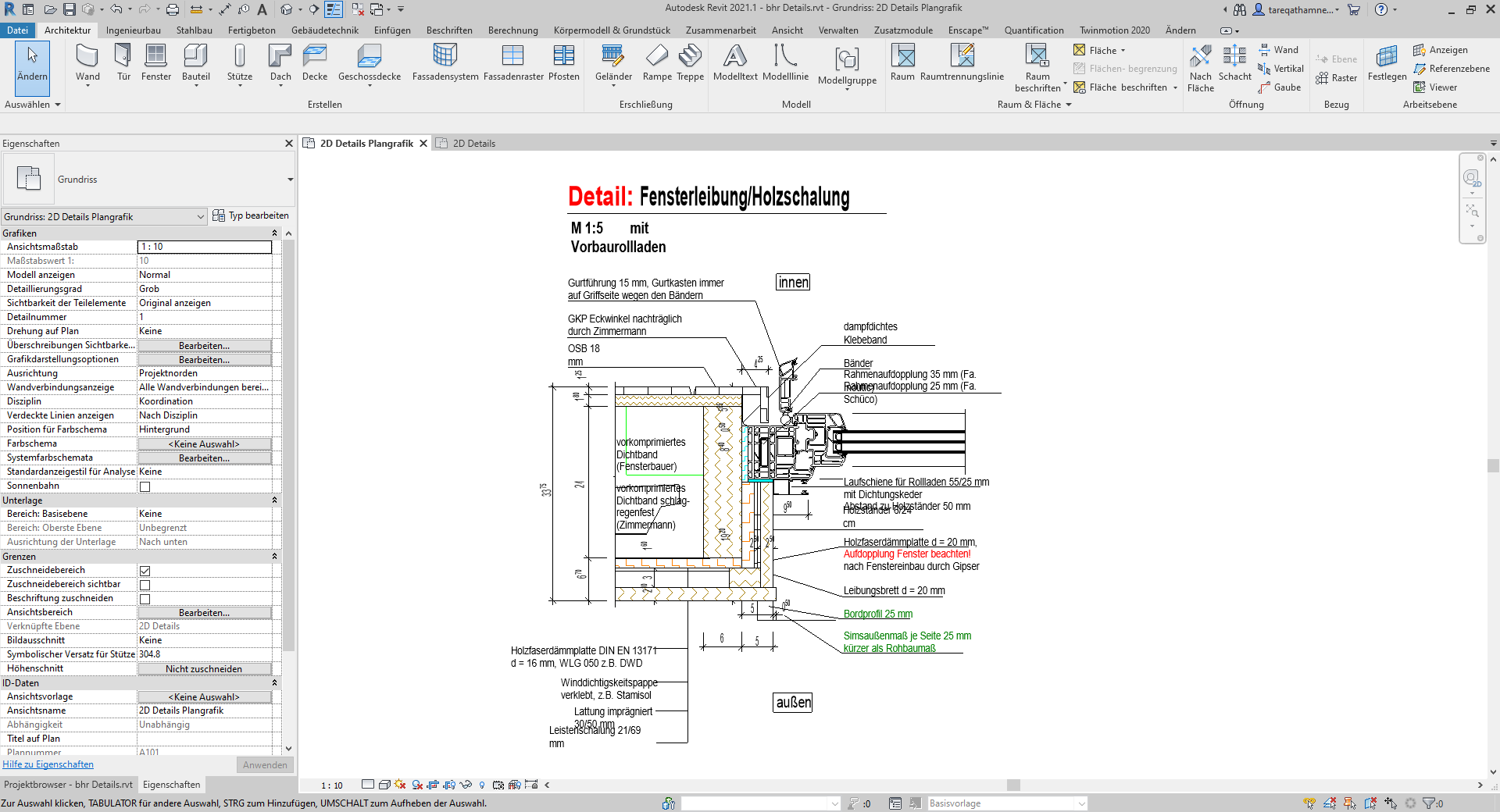Viewport: 1500px width, 812px height.
Task: Expand the Grundriss view type selector
Action: coord(289,179)
